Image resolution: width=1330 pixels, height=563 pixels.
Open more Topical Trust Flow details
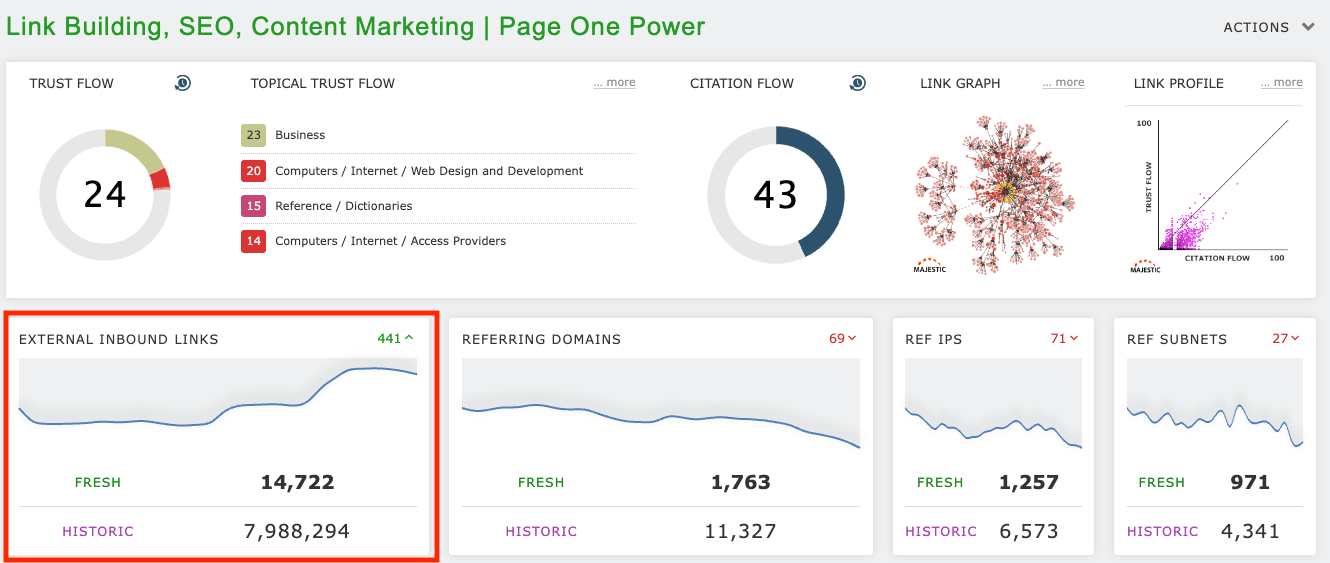tap(614, 83)
